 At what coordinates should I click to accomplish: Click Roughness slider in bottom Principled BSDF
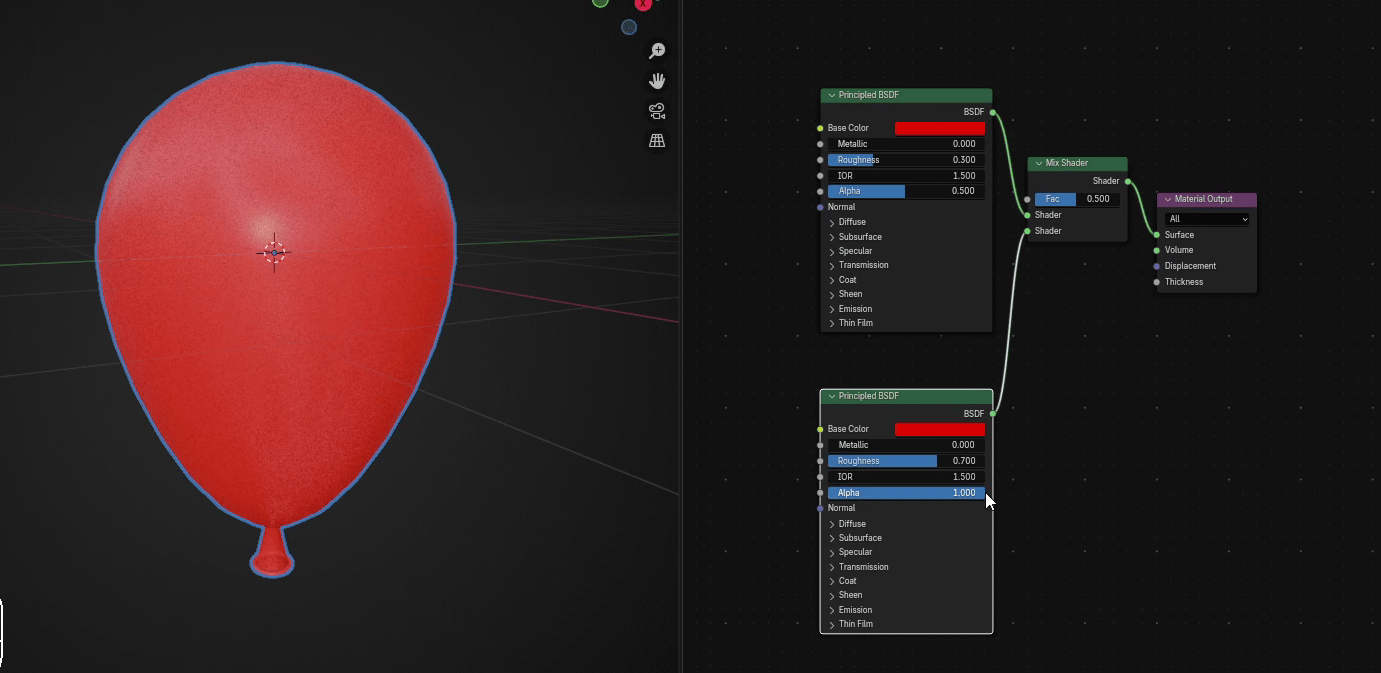pos(905,461)
